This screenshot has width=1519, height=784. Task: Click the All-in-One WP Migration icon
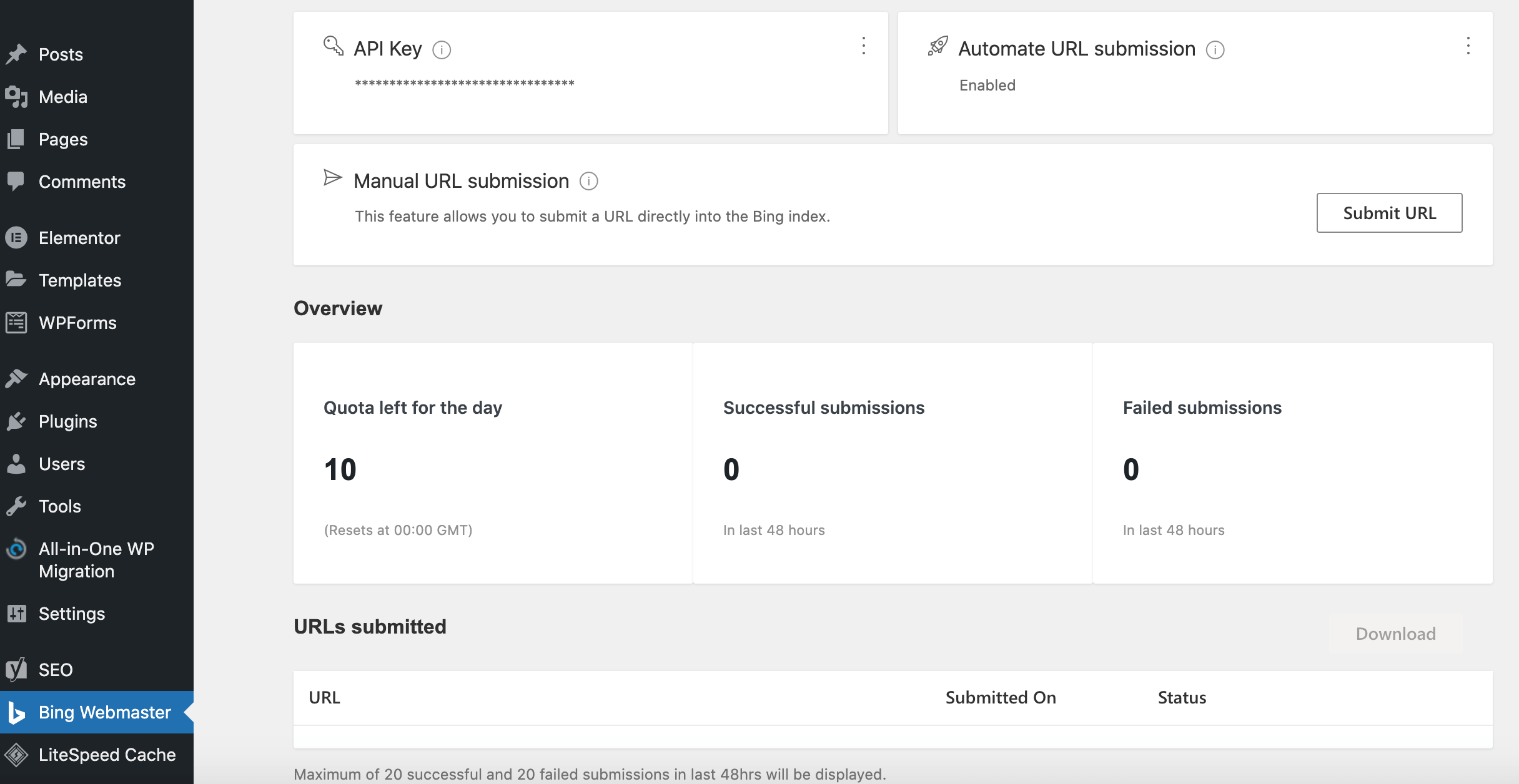17,549
